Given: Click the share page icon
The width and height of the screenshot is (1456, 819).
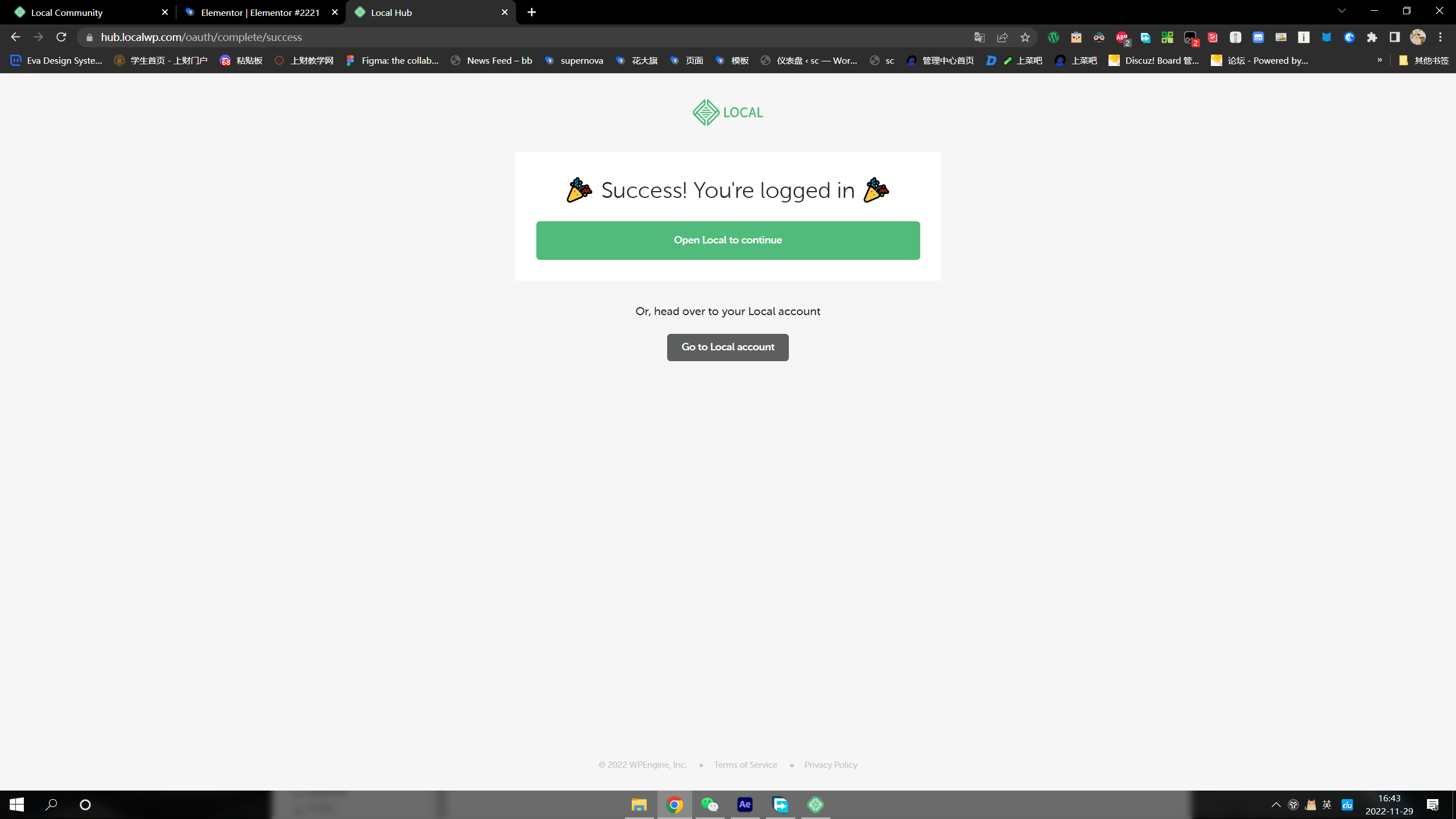Looking at the screenshot, I should (x=1002, y=38).
